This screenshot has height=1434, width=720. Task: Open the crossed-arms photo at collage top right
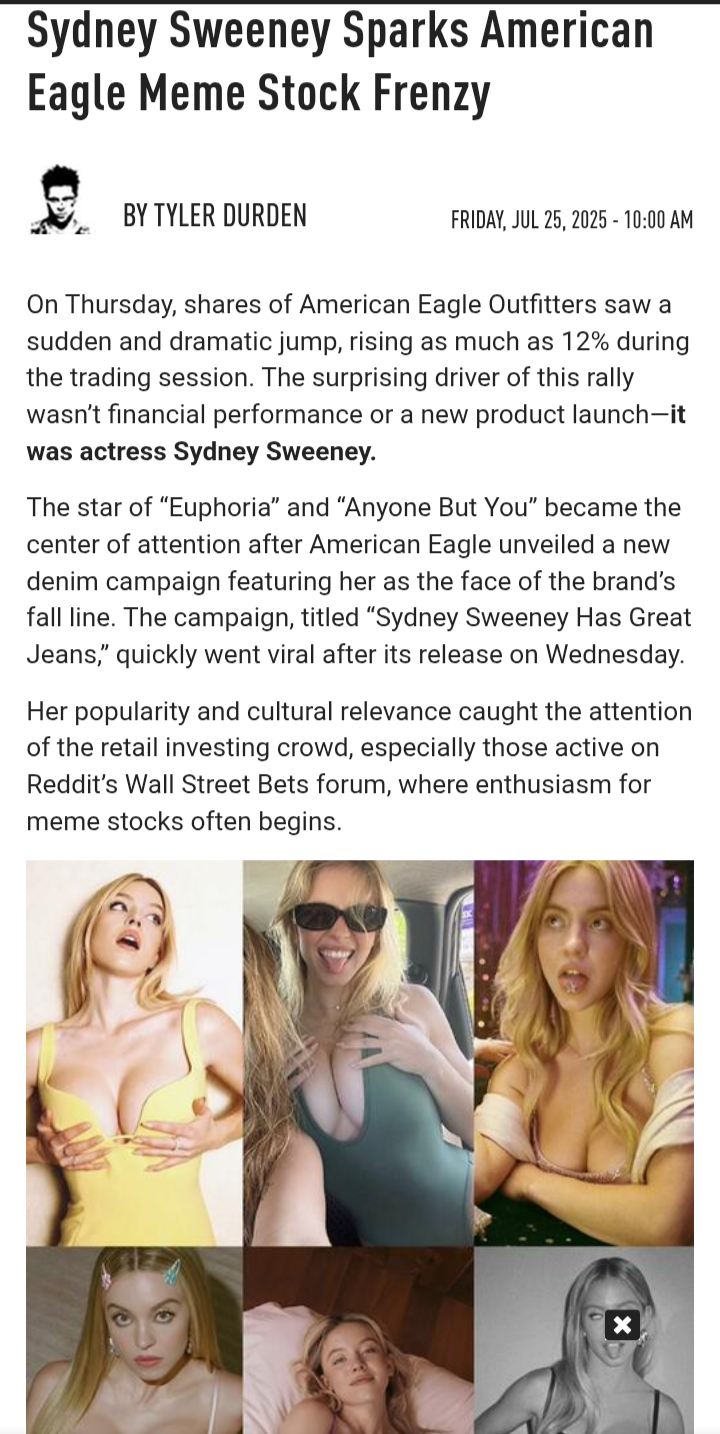584,1053
